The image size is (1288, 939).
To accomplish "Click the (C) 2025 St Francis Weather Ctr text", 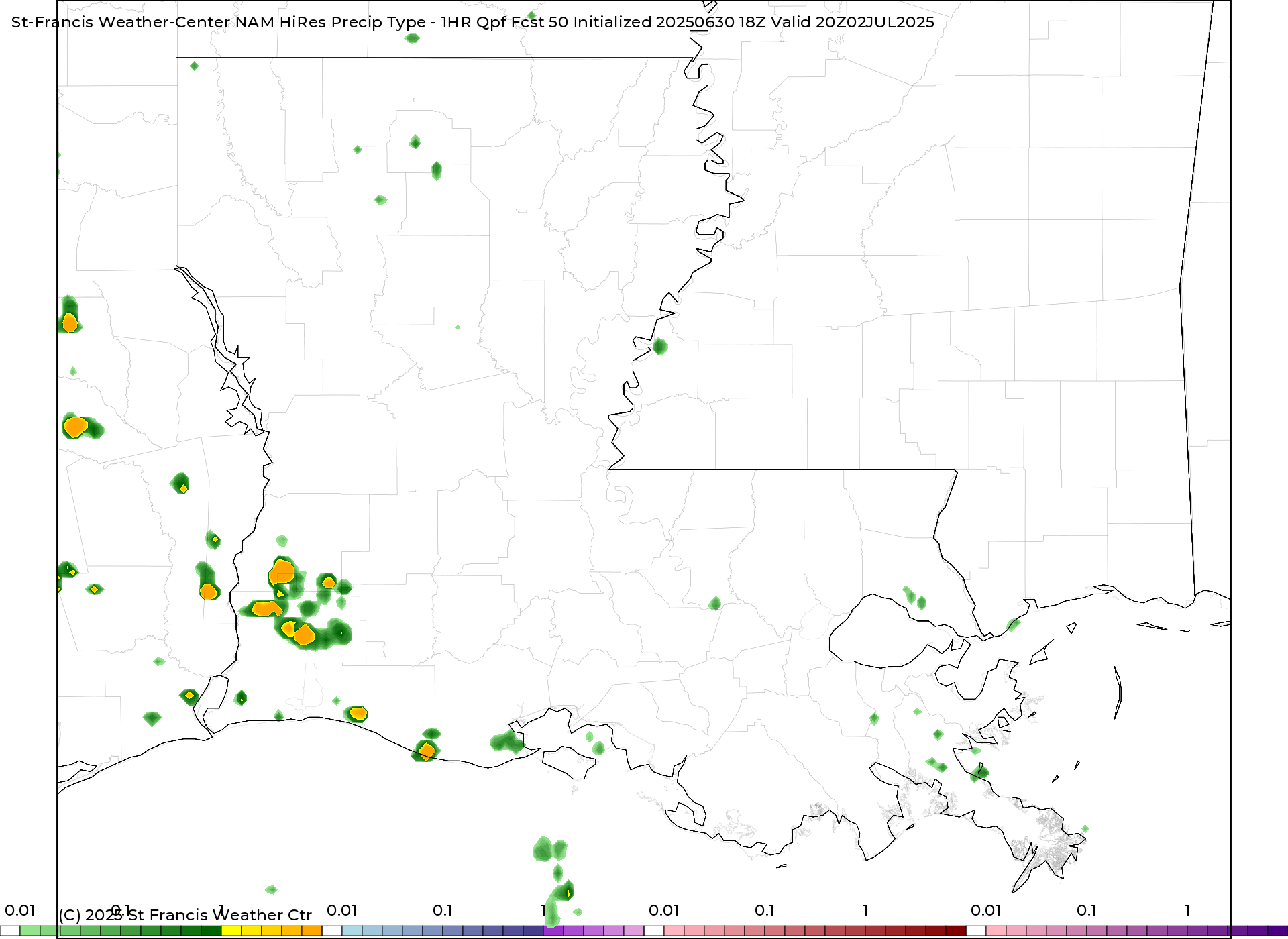I will [185, 915].
